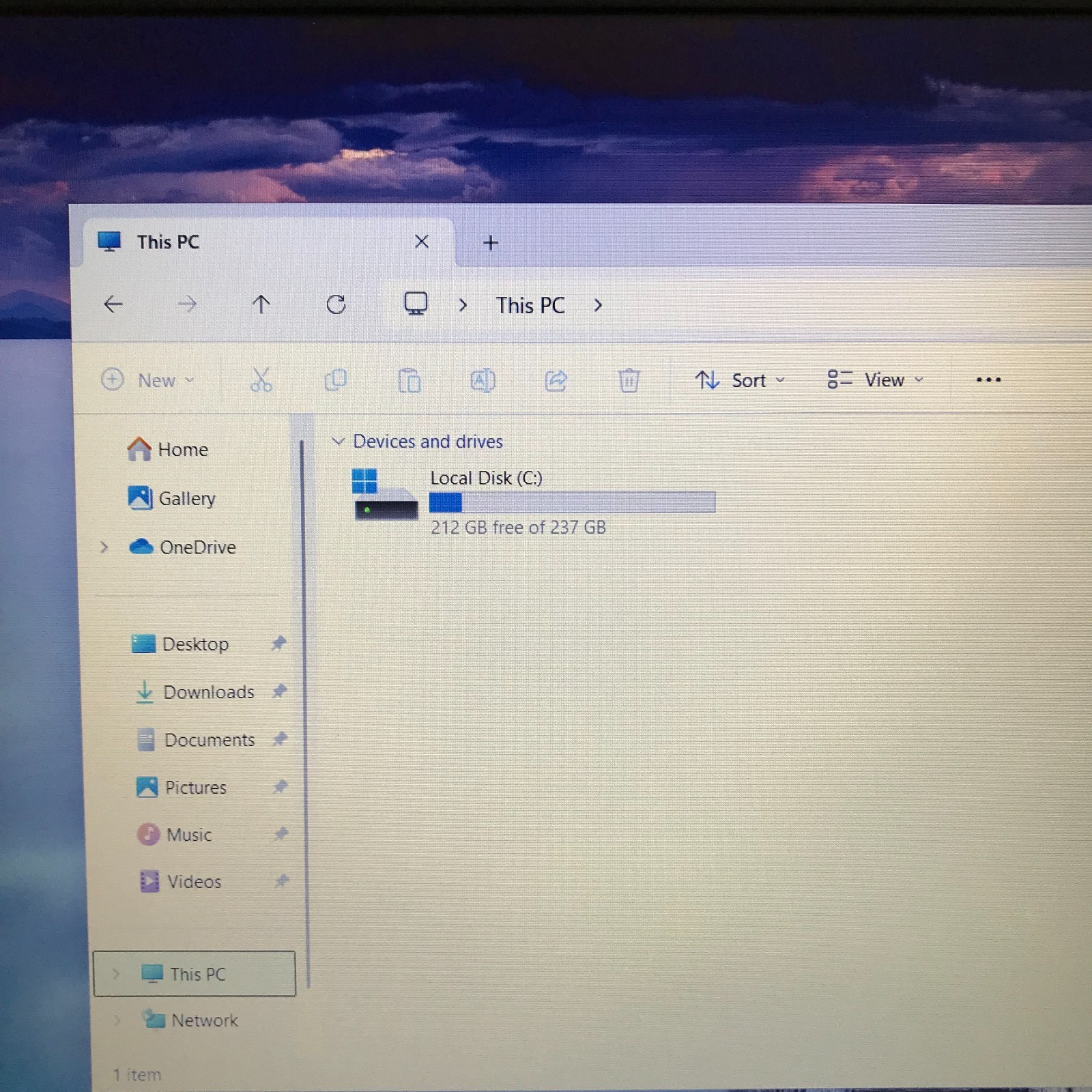Add a new tab with plus button
1092x1092 pixels.
[491, 242]
